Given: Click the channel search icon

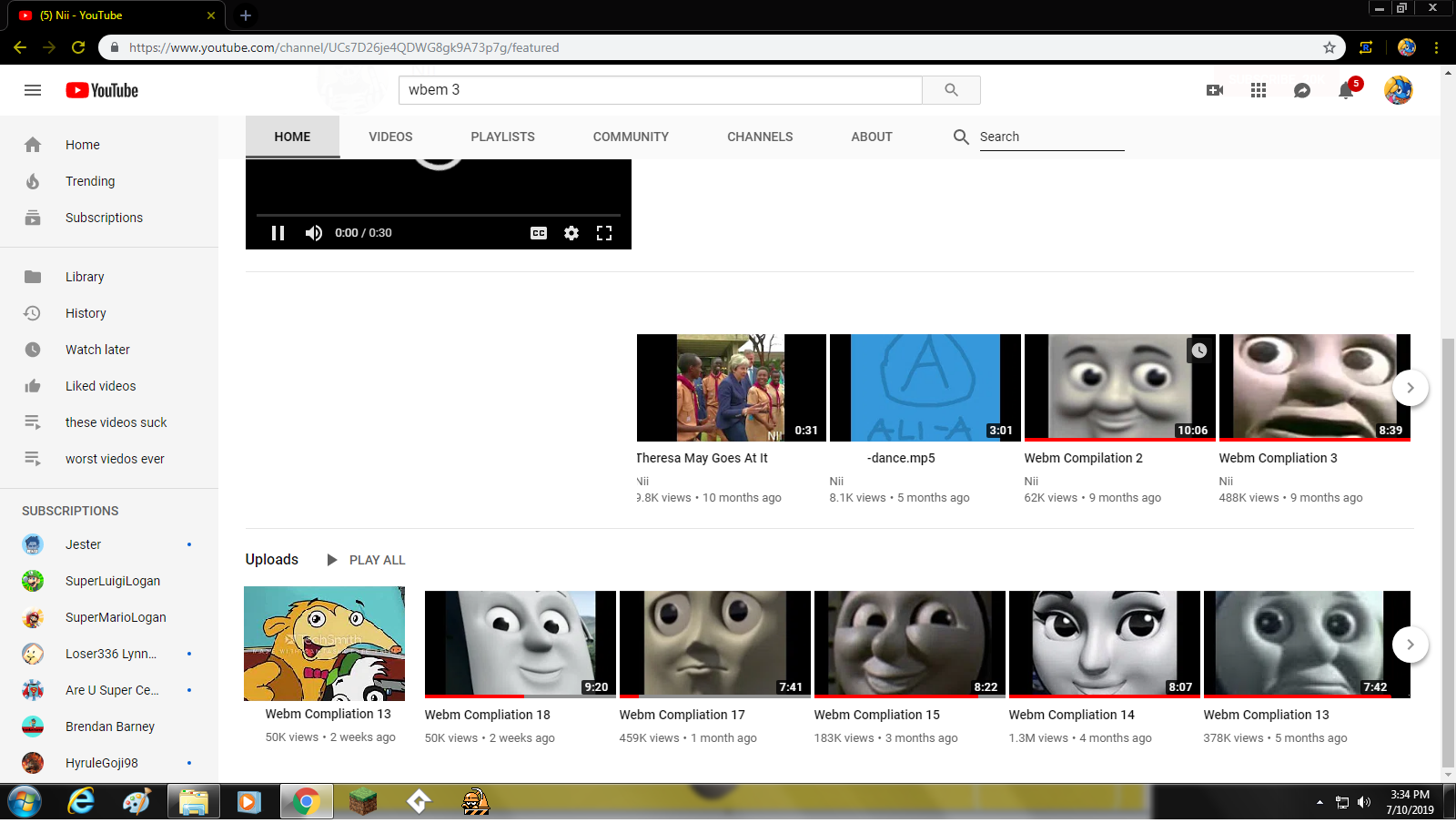Looking at the screenshot, I should click(x=961, y=137).
